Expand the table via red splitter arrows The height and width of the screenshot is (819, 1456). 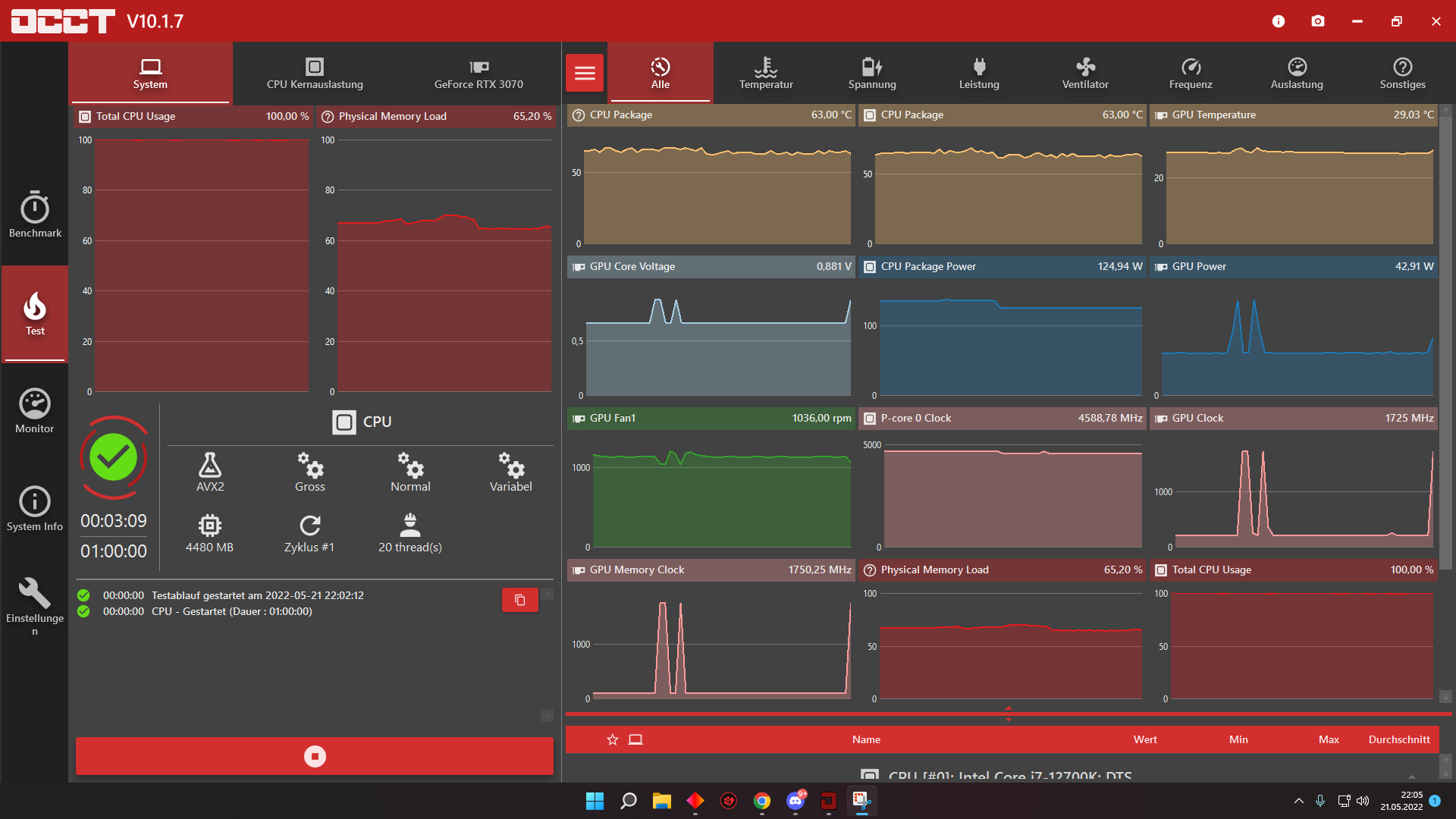click(1009, 714)
